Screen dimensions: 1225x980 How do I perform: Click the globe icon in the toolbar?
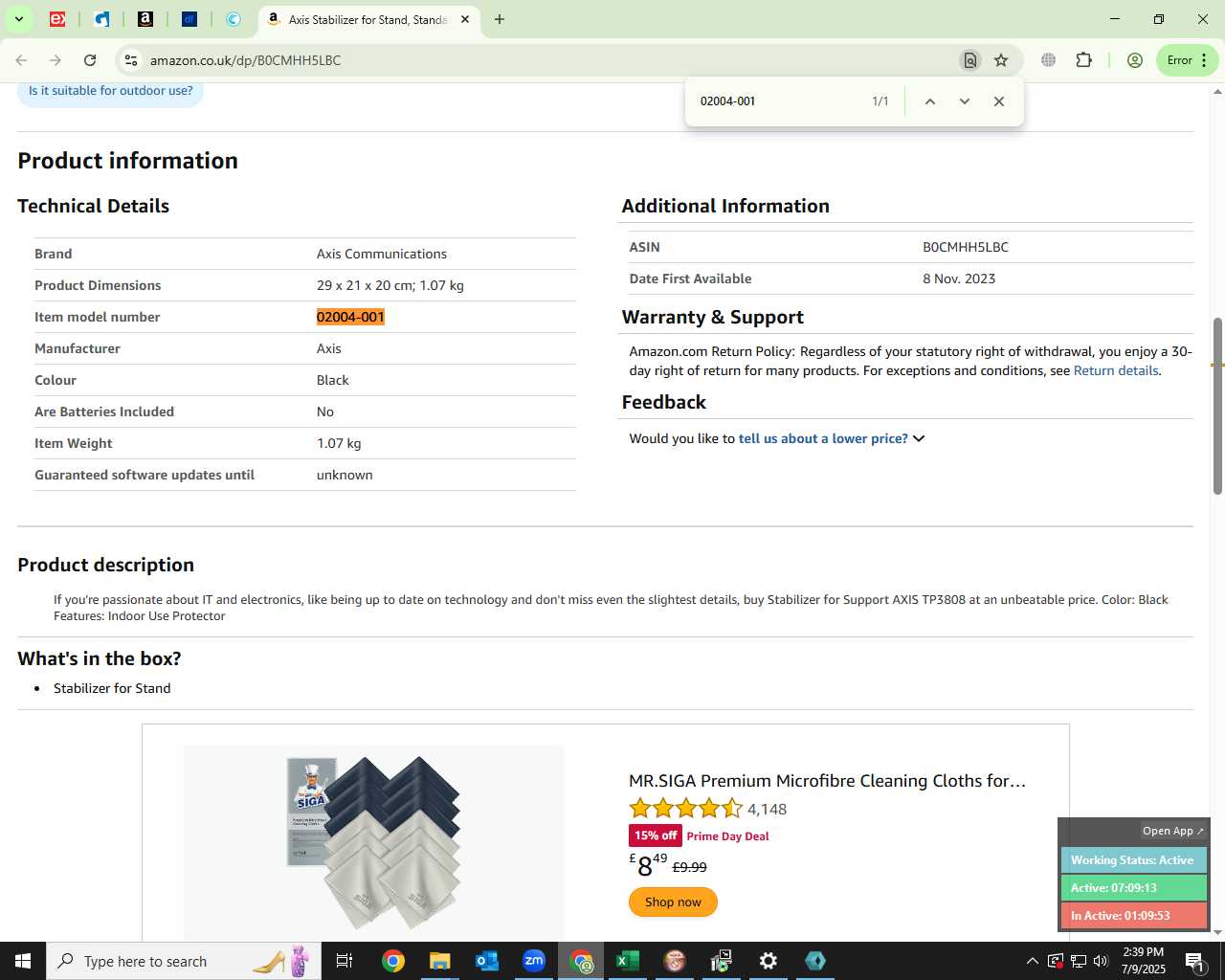coord(1049,60)
